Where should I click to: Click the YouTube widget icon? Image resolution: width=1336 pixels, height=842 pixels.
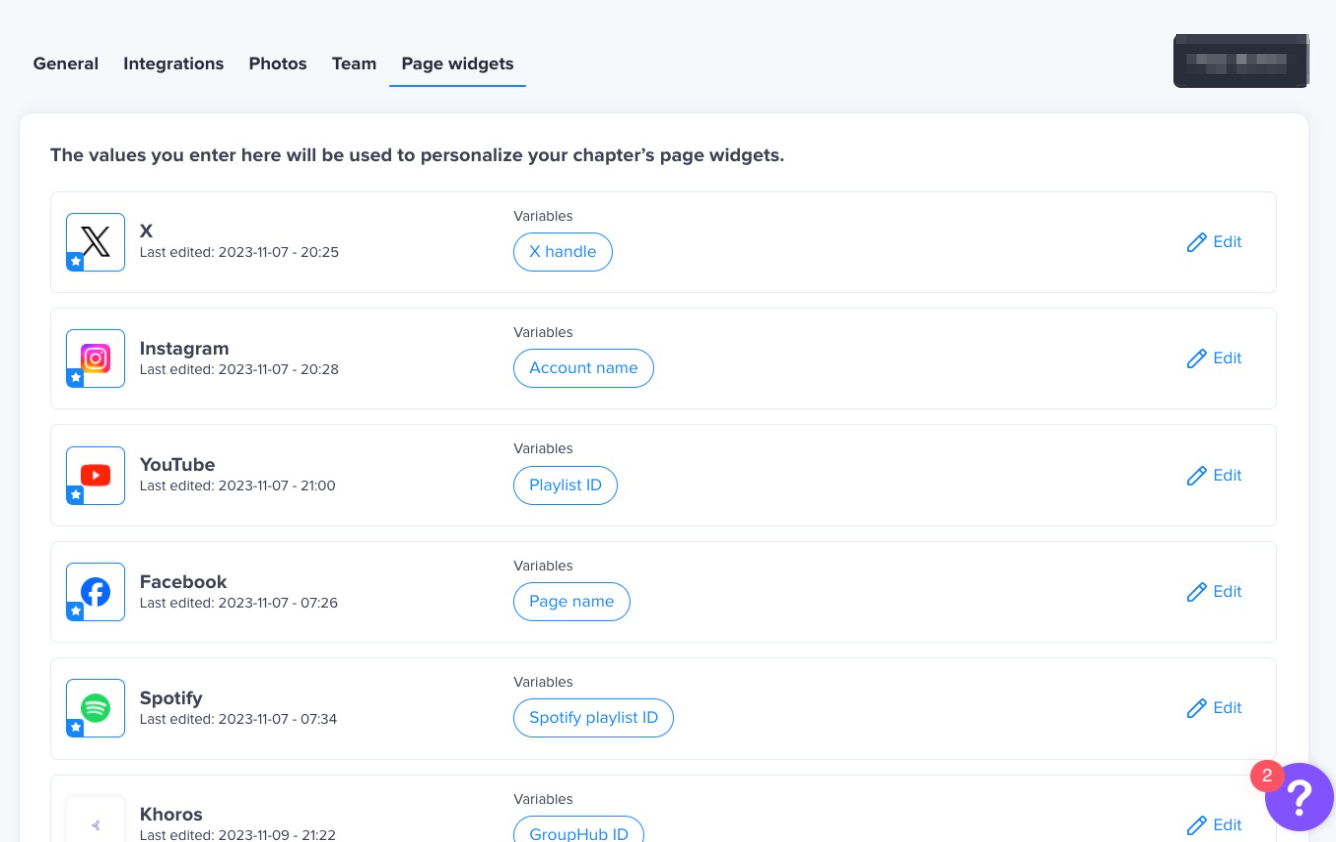pos(95,475)
